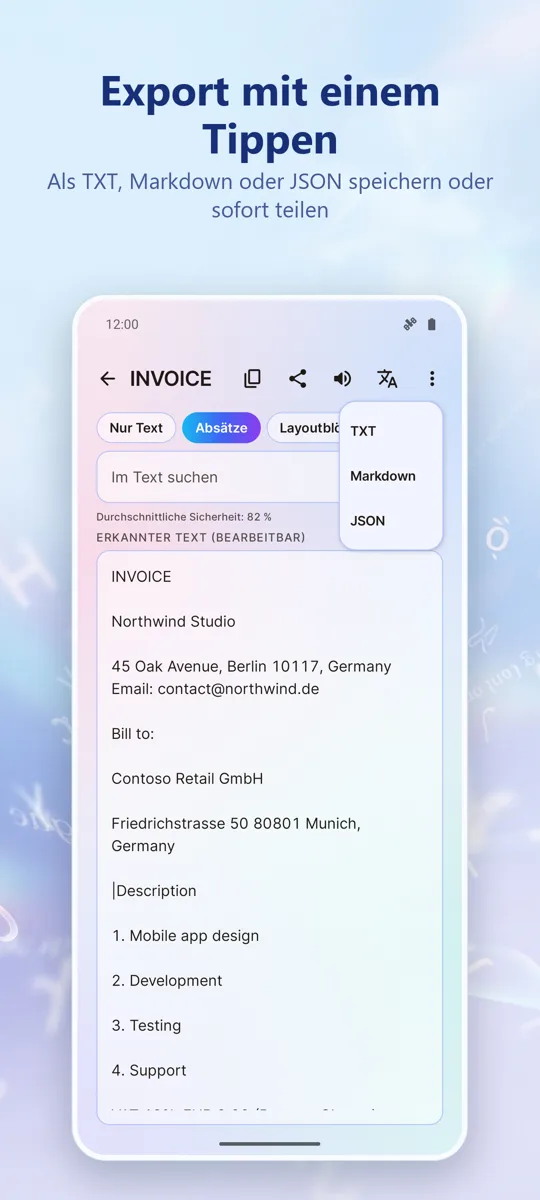Viewport: 540px width, 1200px height.
Task: Choose TXT from the export menu
Action: point(391,431)
